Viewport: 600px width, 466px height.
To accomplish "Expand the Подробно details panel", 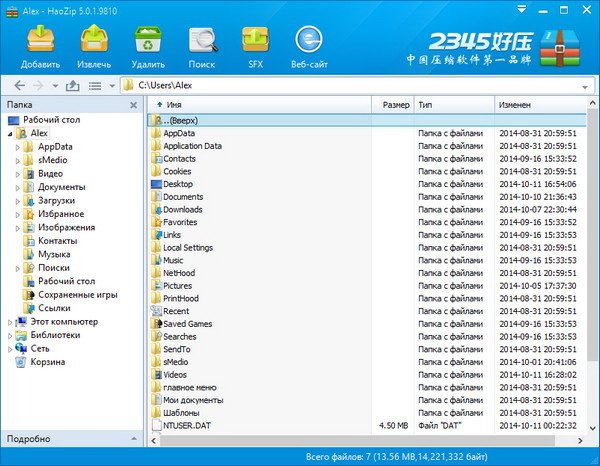I will 134,438.
